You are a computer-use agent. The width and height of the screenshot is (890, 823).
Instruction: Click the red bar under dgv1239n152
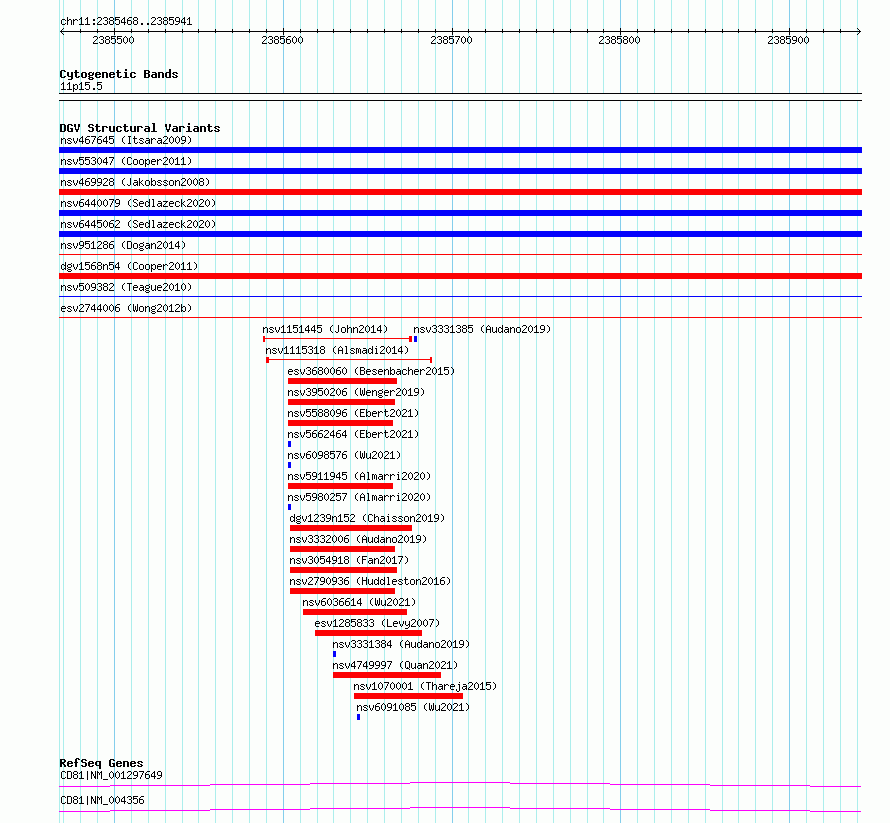pyautogui.click(x=350, y=528)
